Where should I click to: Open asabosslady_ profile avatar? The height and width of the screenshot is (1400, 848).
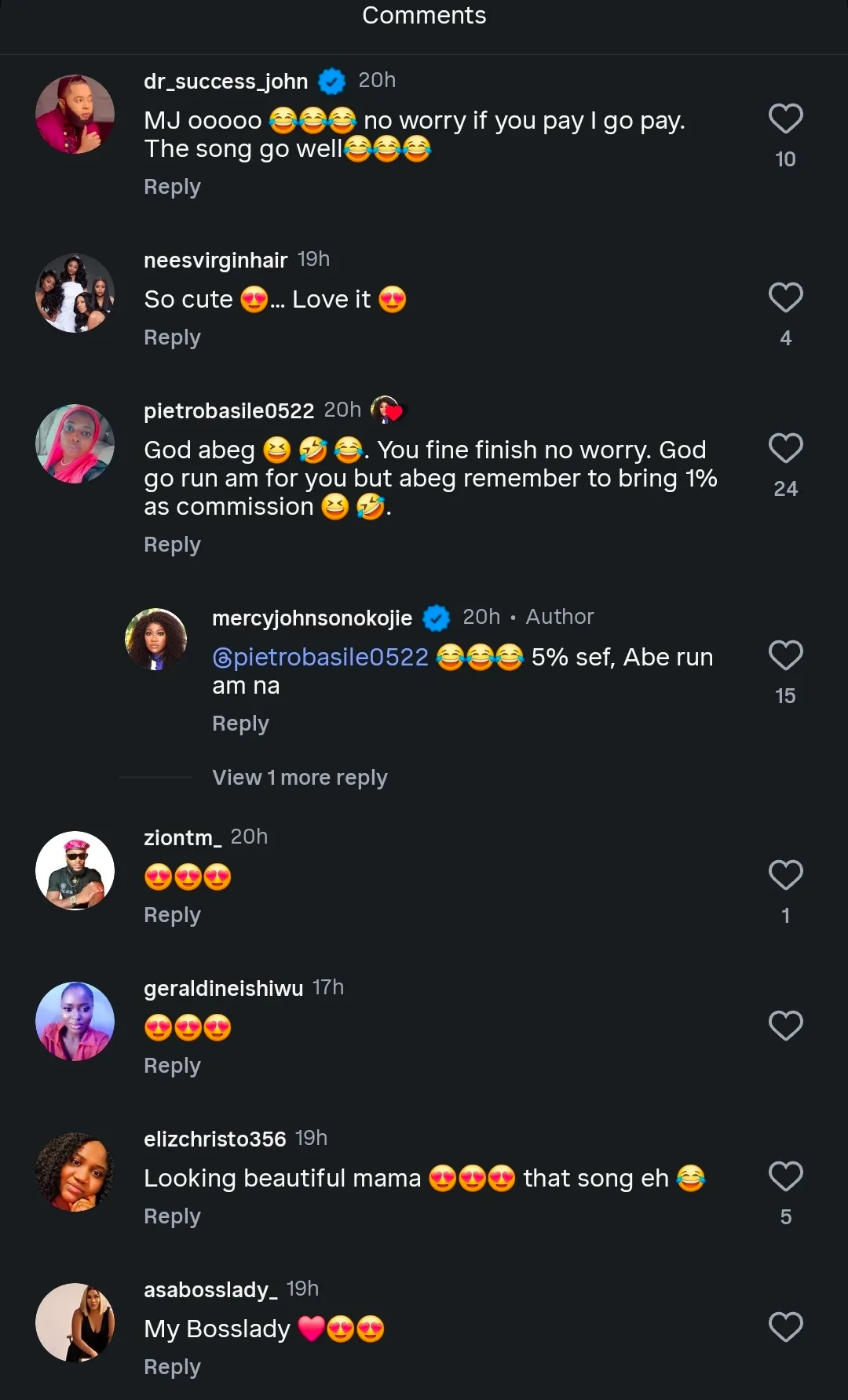coord(75,1322)
